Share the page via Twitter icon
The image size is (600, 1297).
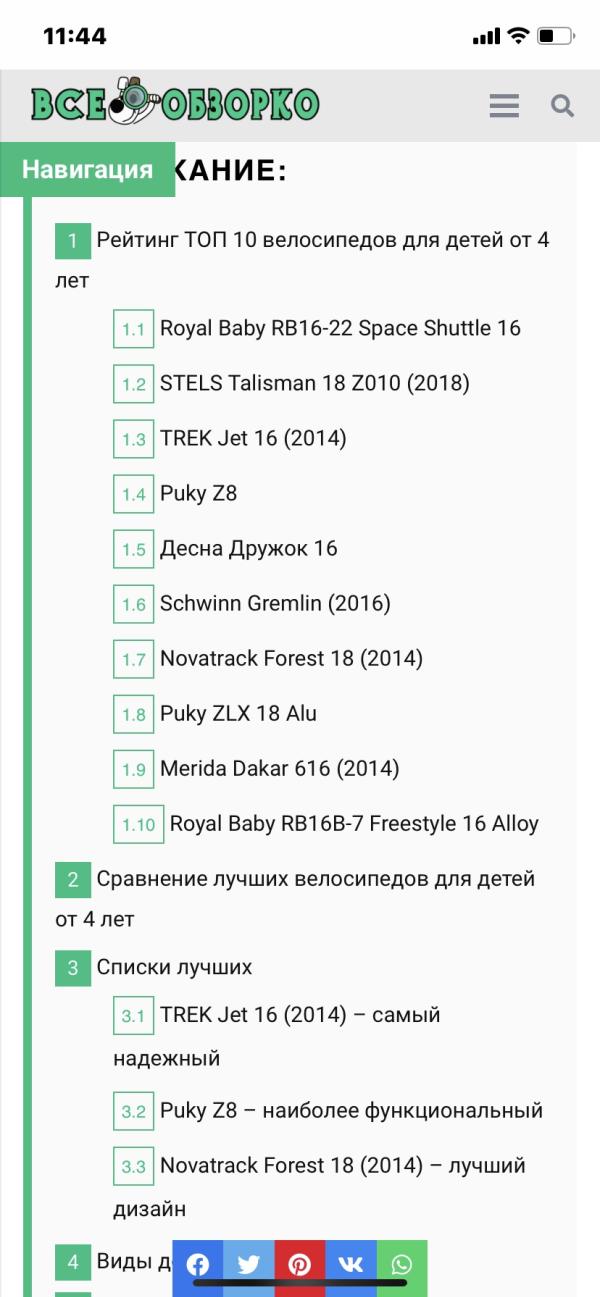(249, 1264)
